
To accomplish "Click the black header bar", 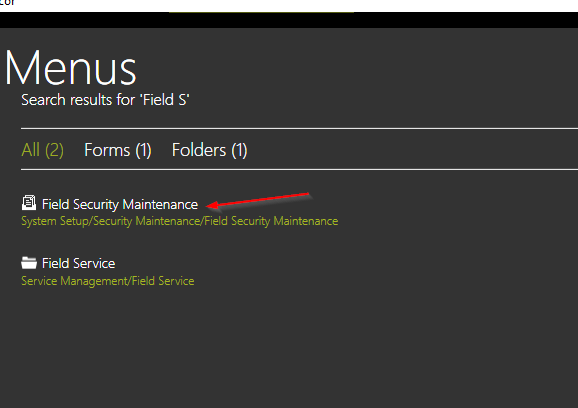I will tap(289, 20).
